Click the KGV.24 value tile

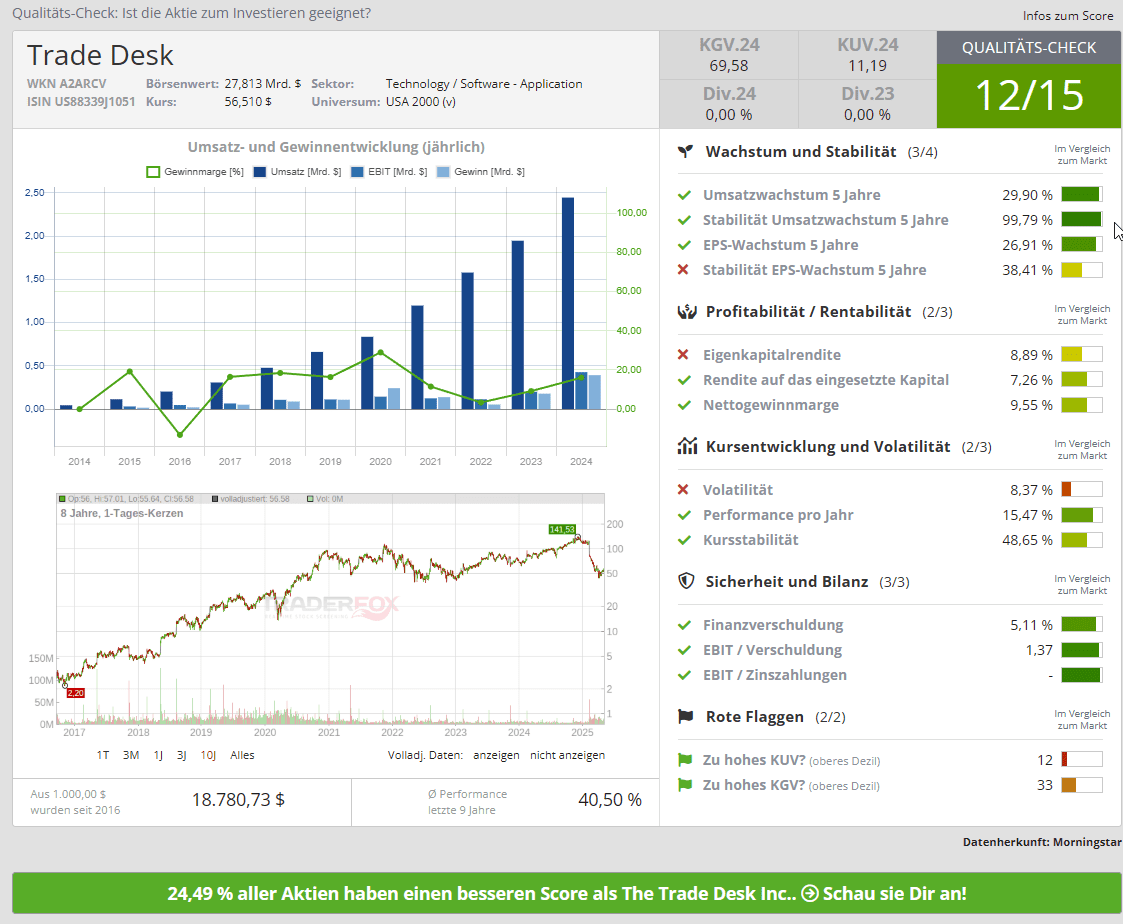729,55
